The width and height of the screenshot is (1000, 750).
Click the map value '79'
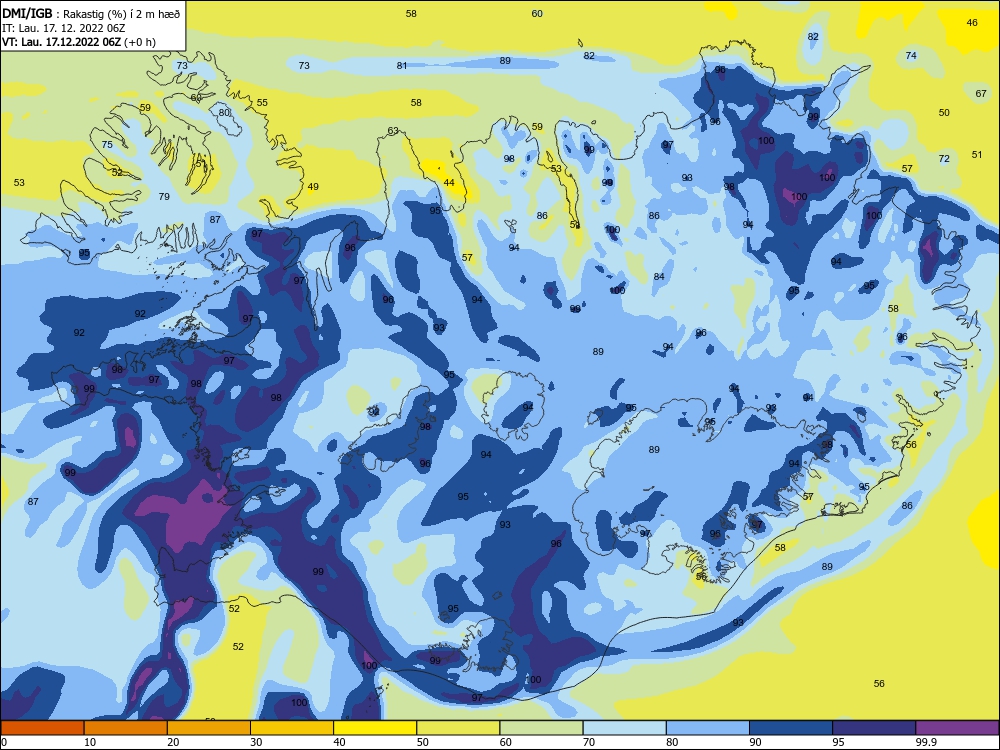point(164,196)
